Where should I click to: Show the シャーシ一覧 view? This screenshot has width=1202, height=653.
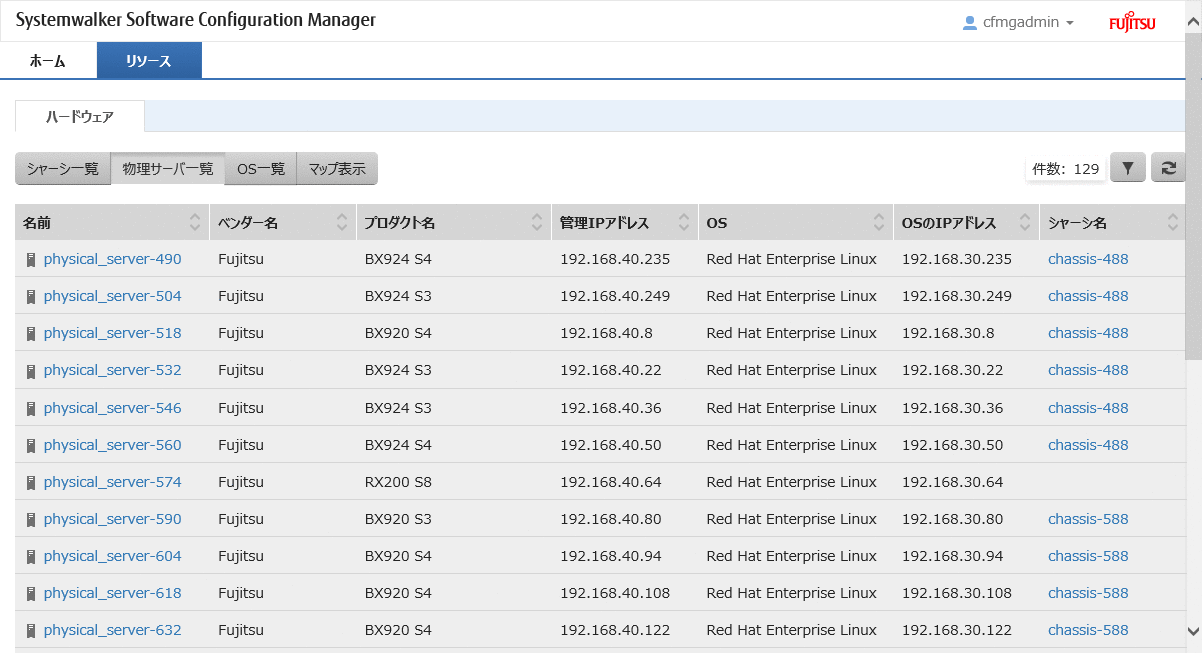63,169
